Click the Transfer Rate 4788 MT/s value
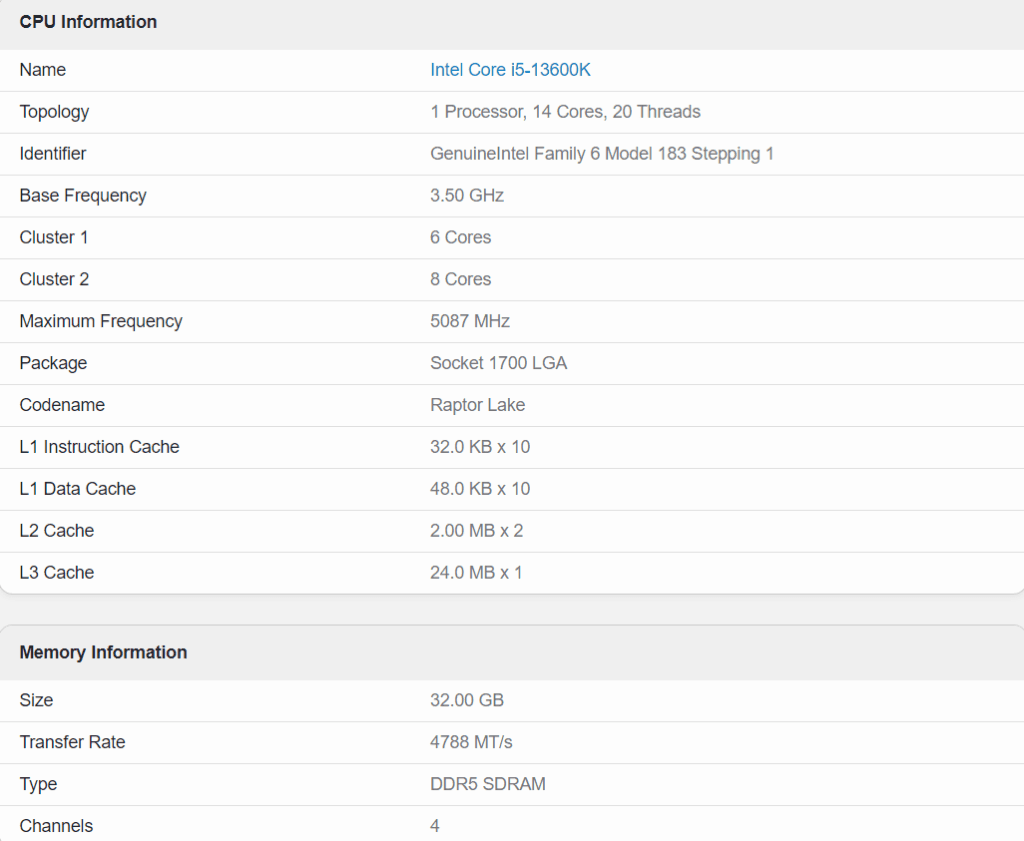This screenshot has width=1024, height=841. point(471,743)
